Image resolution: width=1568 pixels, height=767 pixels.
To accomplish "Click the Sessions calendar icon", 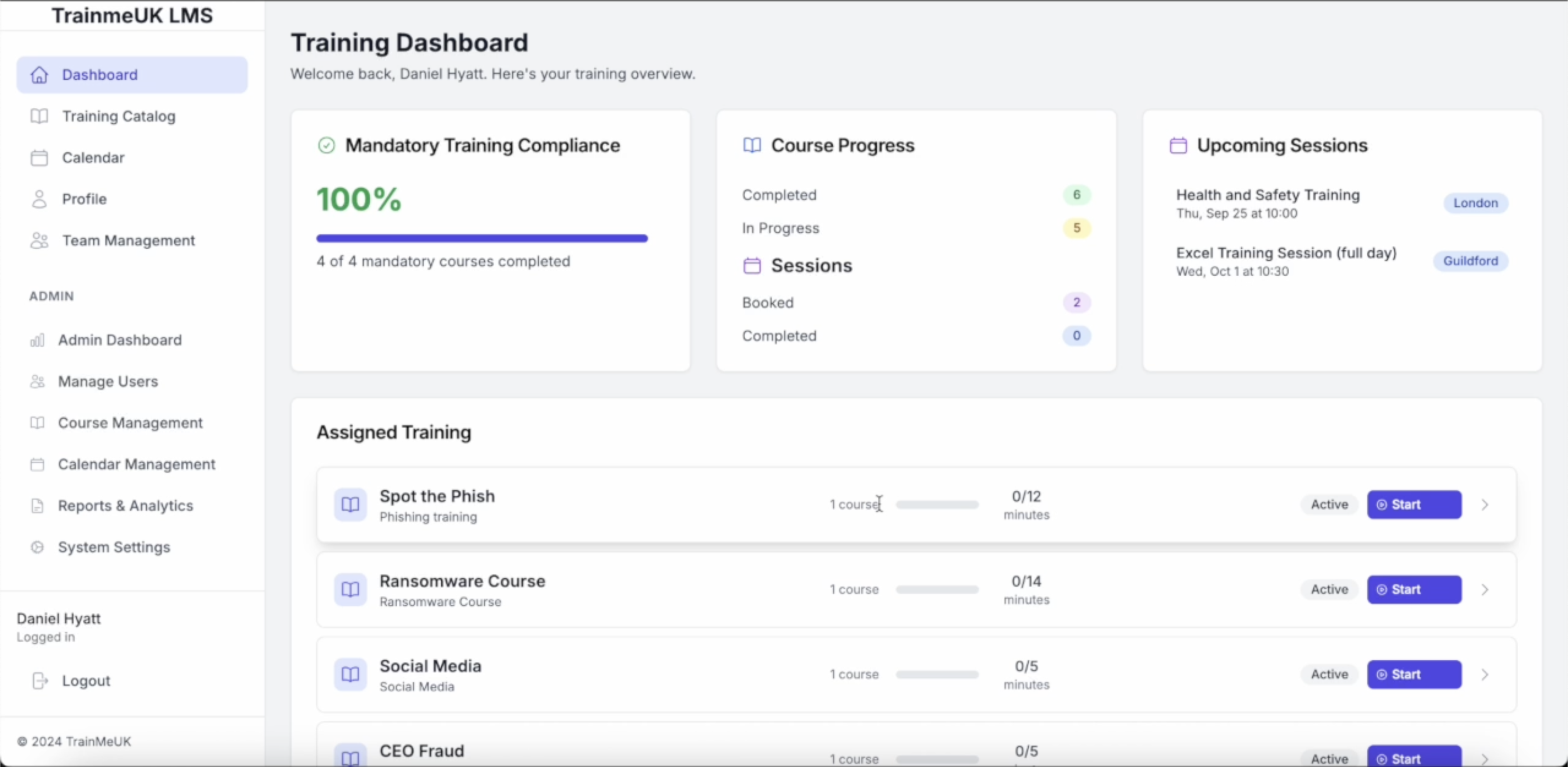I will [752, 266].
